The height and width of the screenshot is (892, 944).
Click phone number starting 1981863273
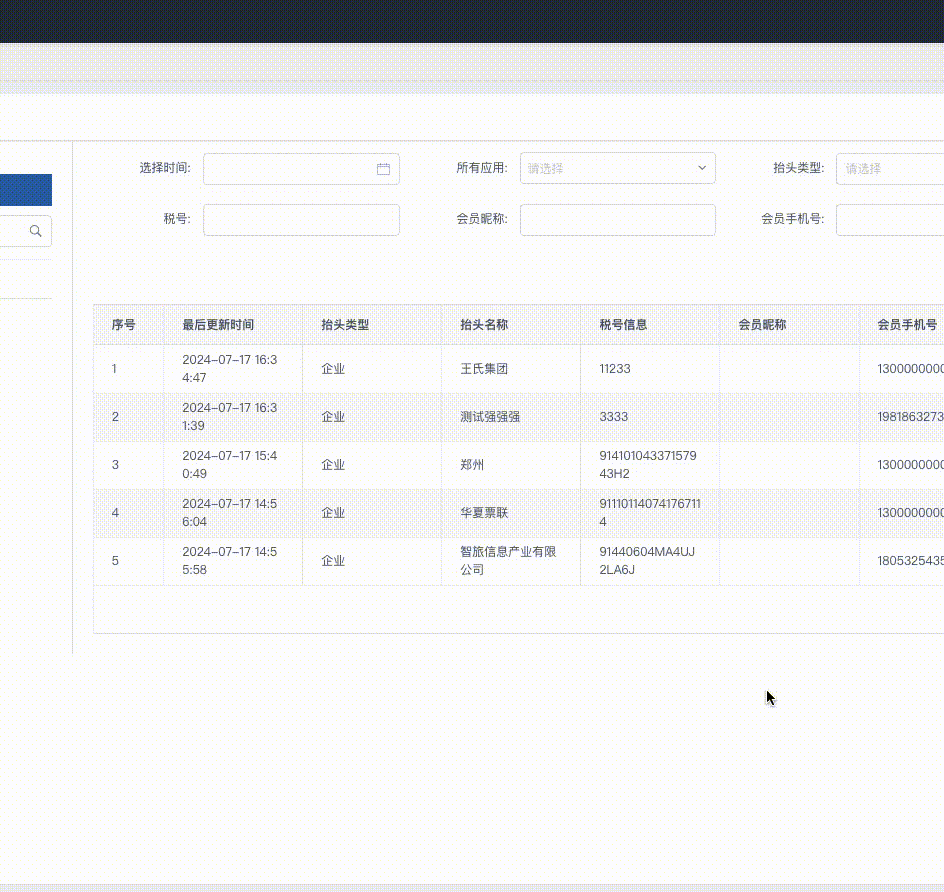point(910,417)
